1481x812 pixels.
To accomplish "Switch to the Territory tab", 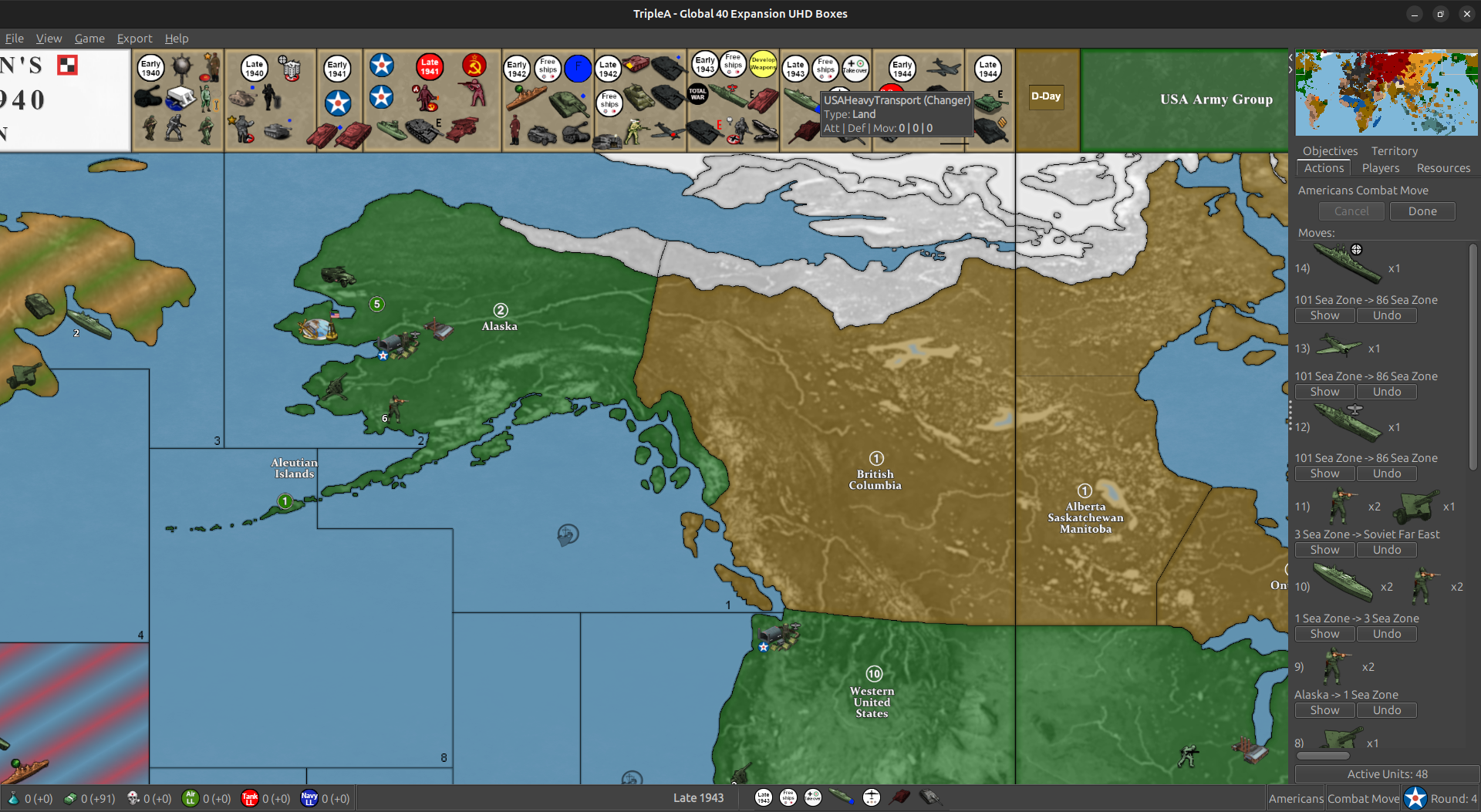I will (x=1395, y=150).
